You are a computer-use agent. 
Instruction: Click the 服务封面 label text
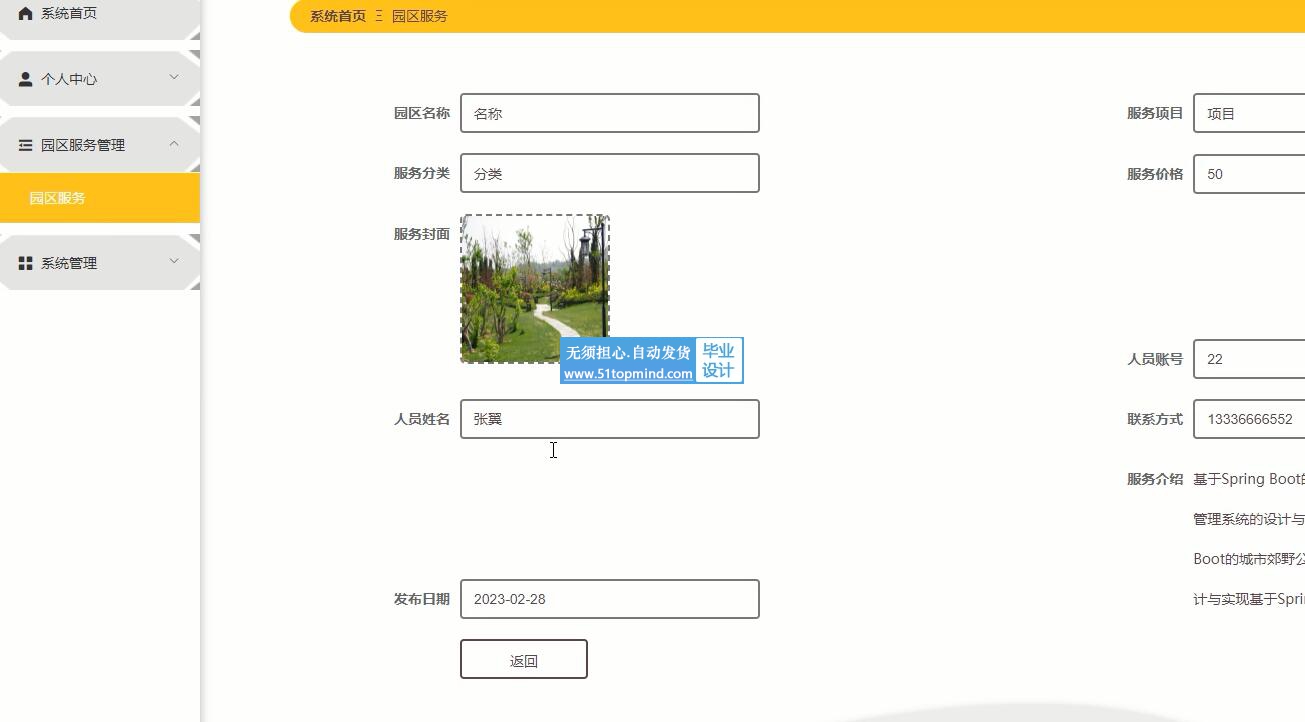(422, 233)
